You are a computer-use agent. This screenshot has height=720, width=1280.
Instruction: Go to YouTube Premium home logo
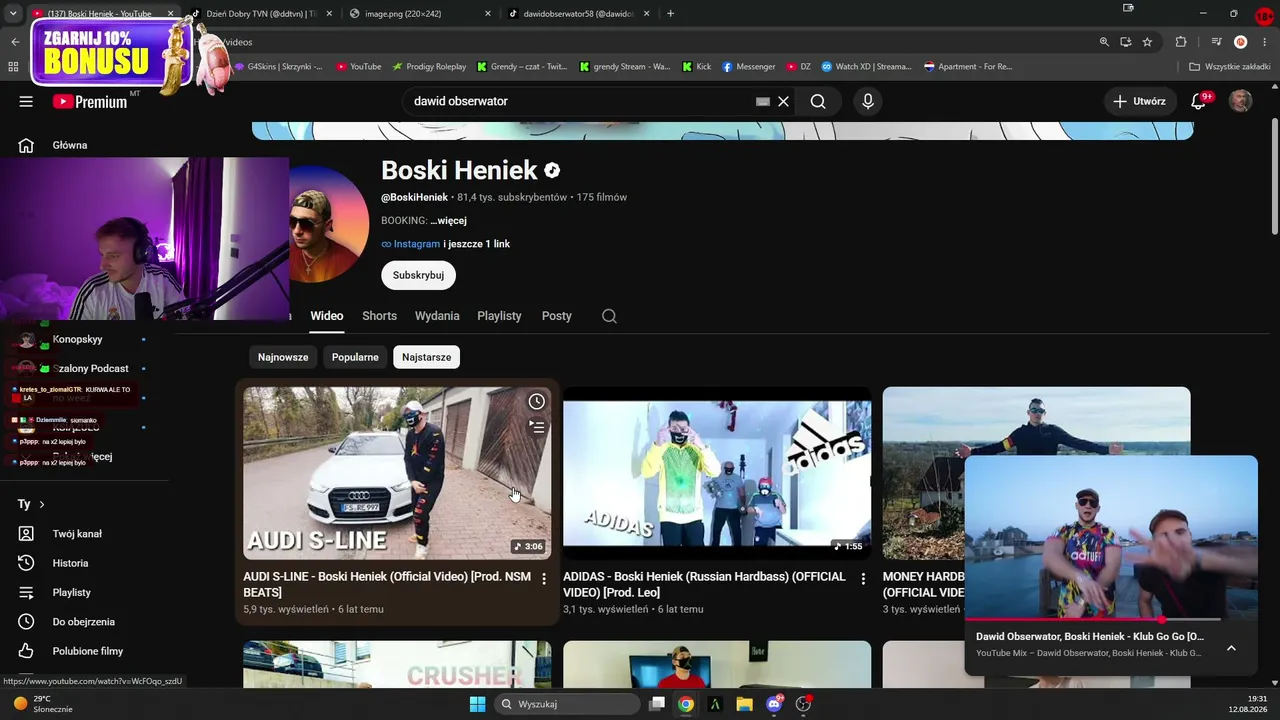pyautogui.click(x=90, y=101)
